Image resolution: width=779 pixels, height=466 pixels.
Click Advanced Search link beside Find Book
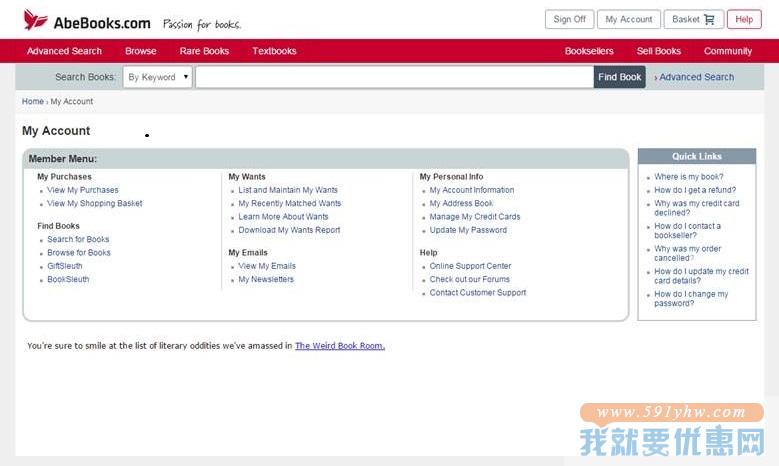696,77
